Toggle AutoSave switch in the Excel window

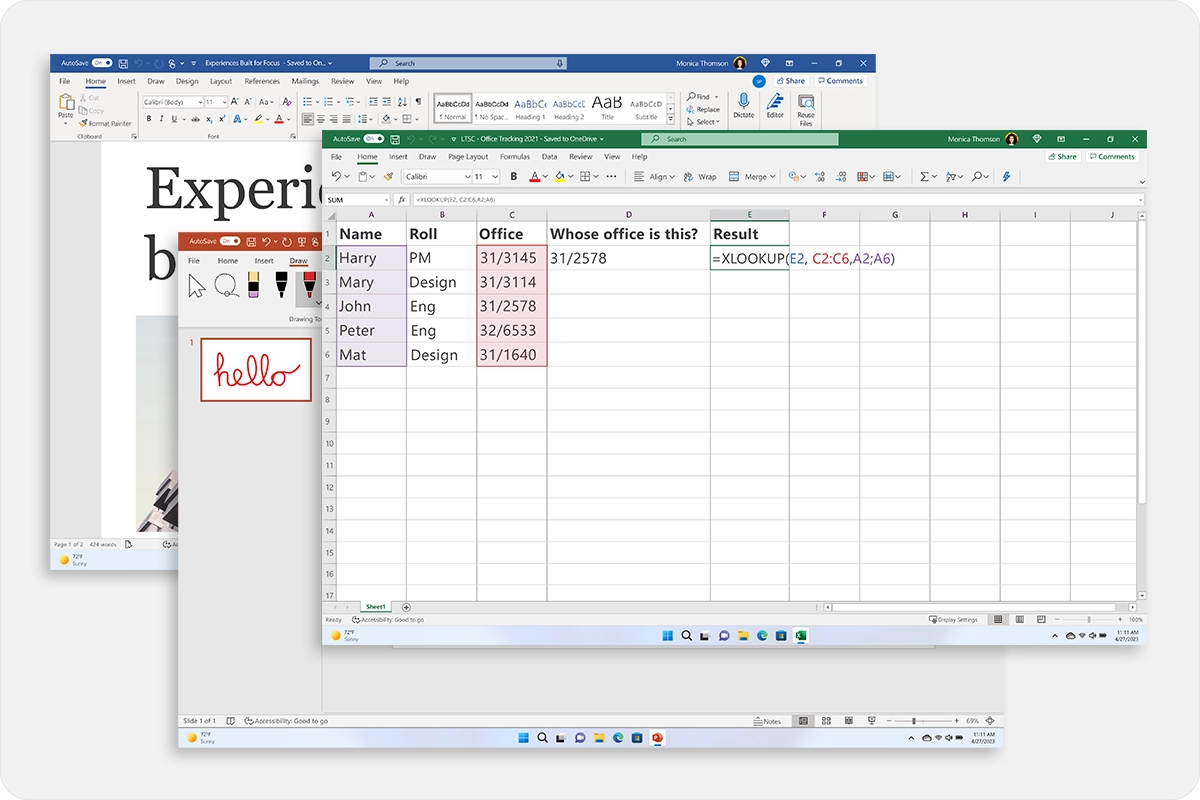[x=374, y=139]
